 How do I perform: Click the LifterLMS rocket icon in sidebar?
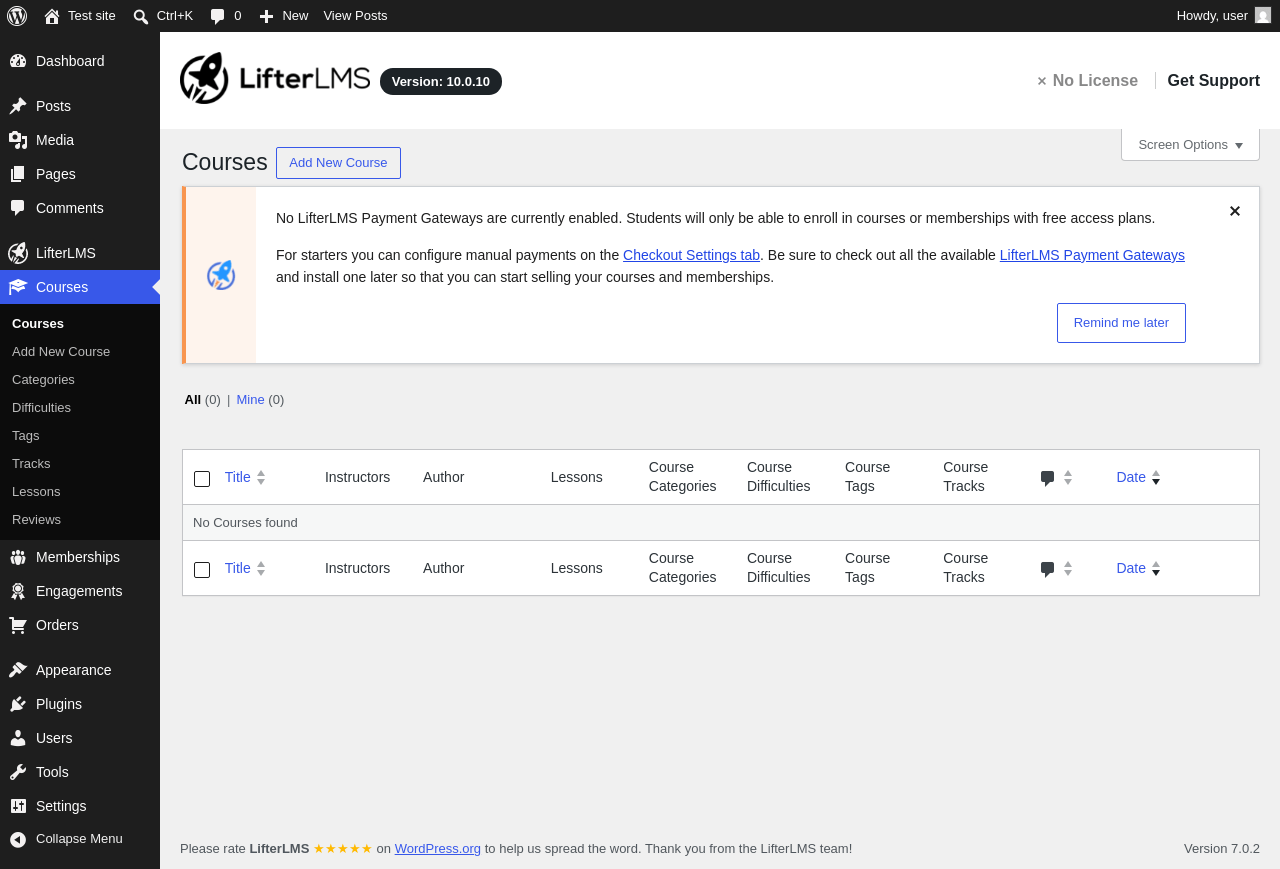coord(18,253)
